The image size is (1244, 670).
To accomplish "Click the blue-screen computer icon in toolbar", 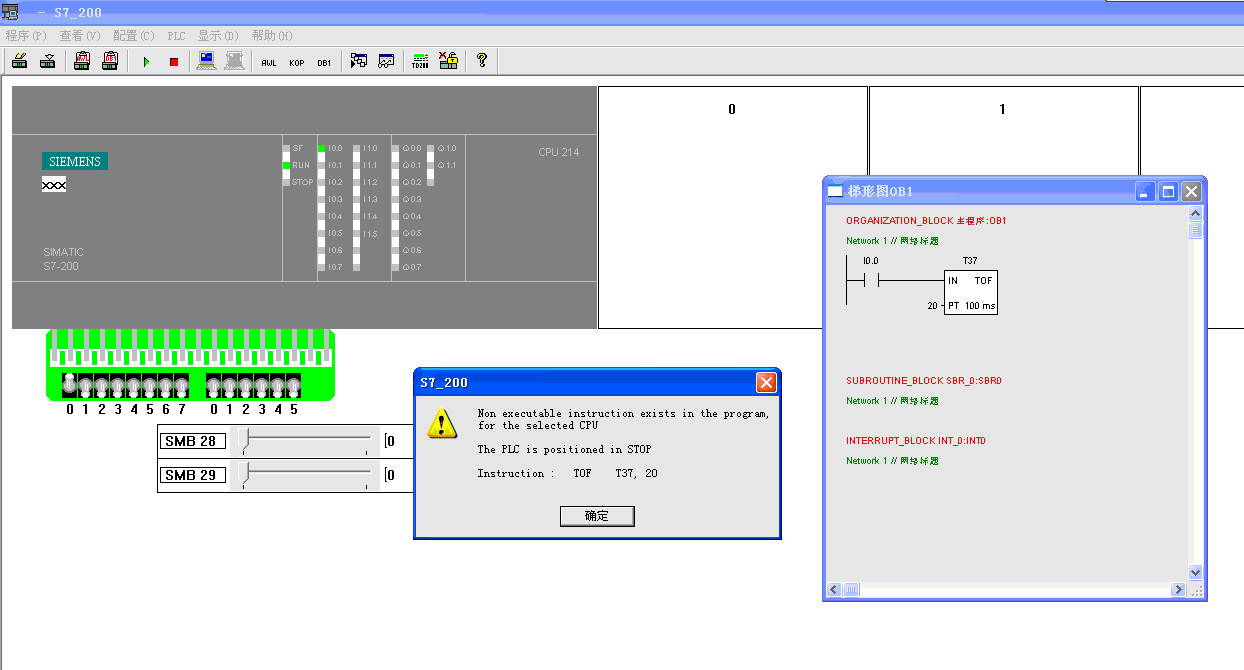I will (207, 61).
